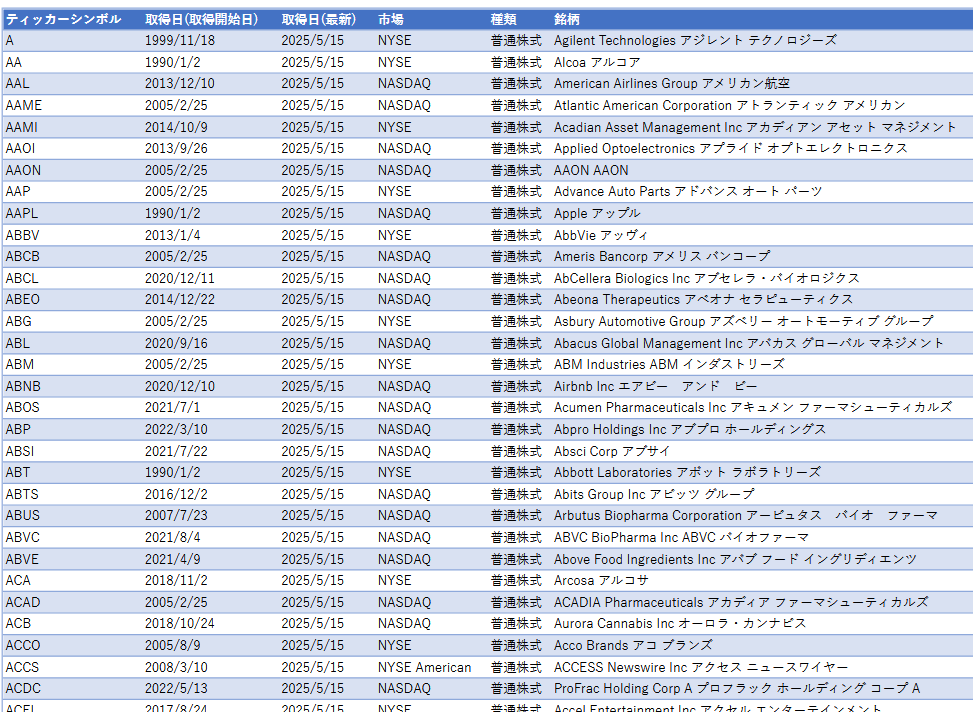Select the Agilent Technologies name cell
The width and height of the screenshot is (973, 712).
pyautogui.click(x=695, y=40)
